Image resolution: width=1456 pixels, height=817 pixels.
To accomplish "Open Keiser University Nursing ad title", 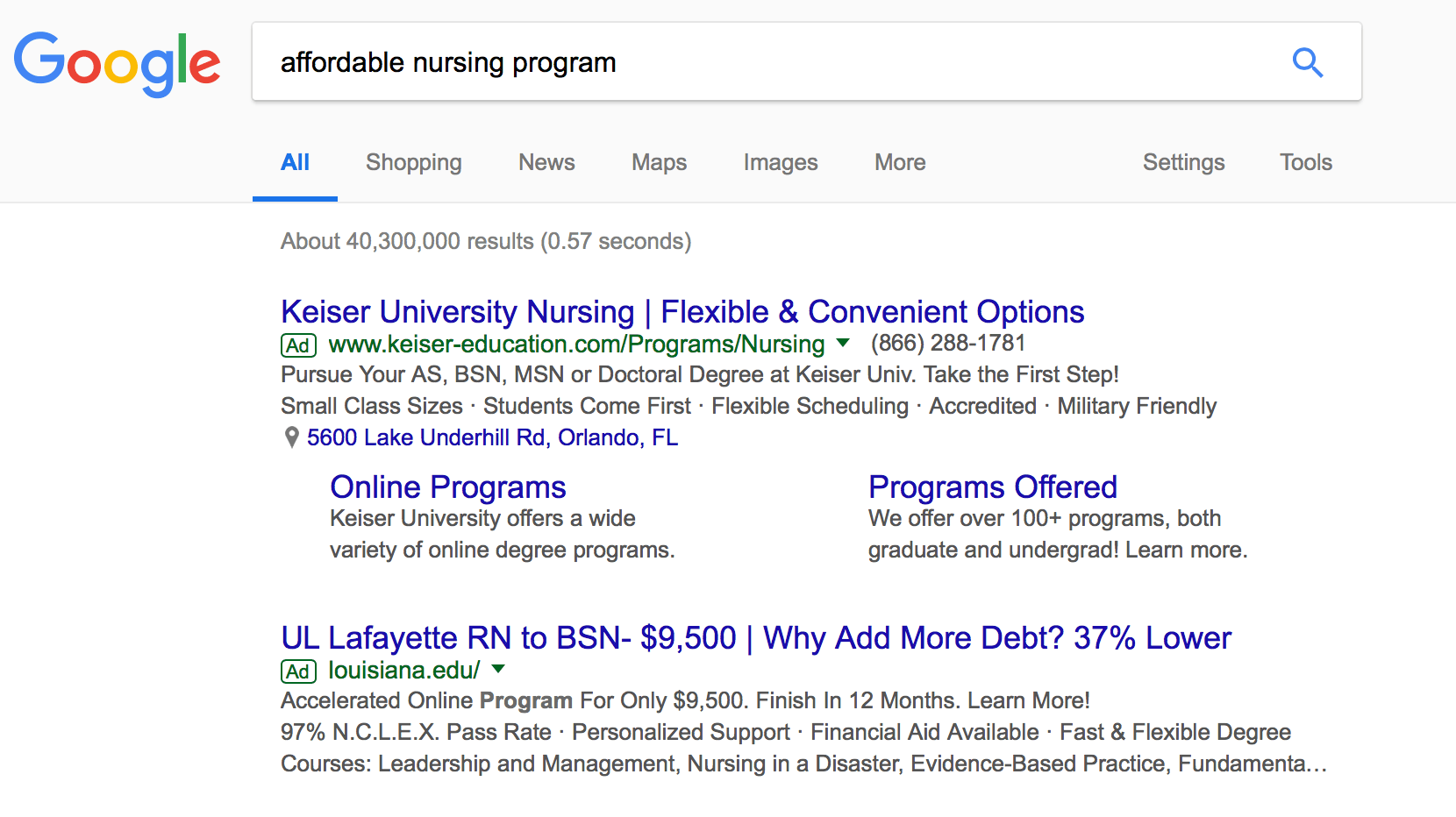I will [682, 312].
